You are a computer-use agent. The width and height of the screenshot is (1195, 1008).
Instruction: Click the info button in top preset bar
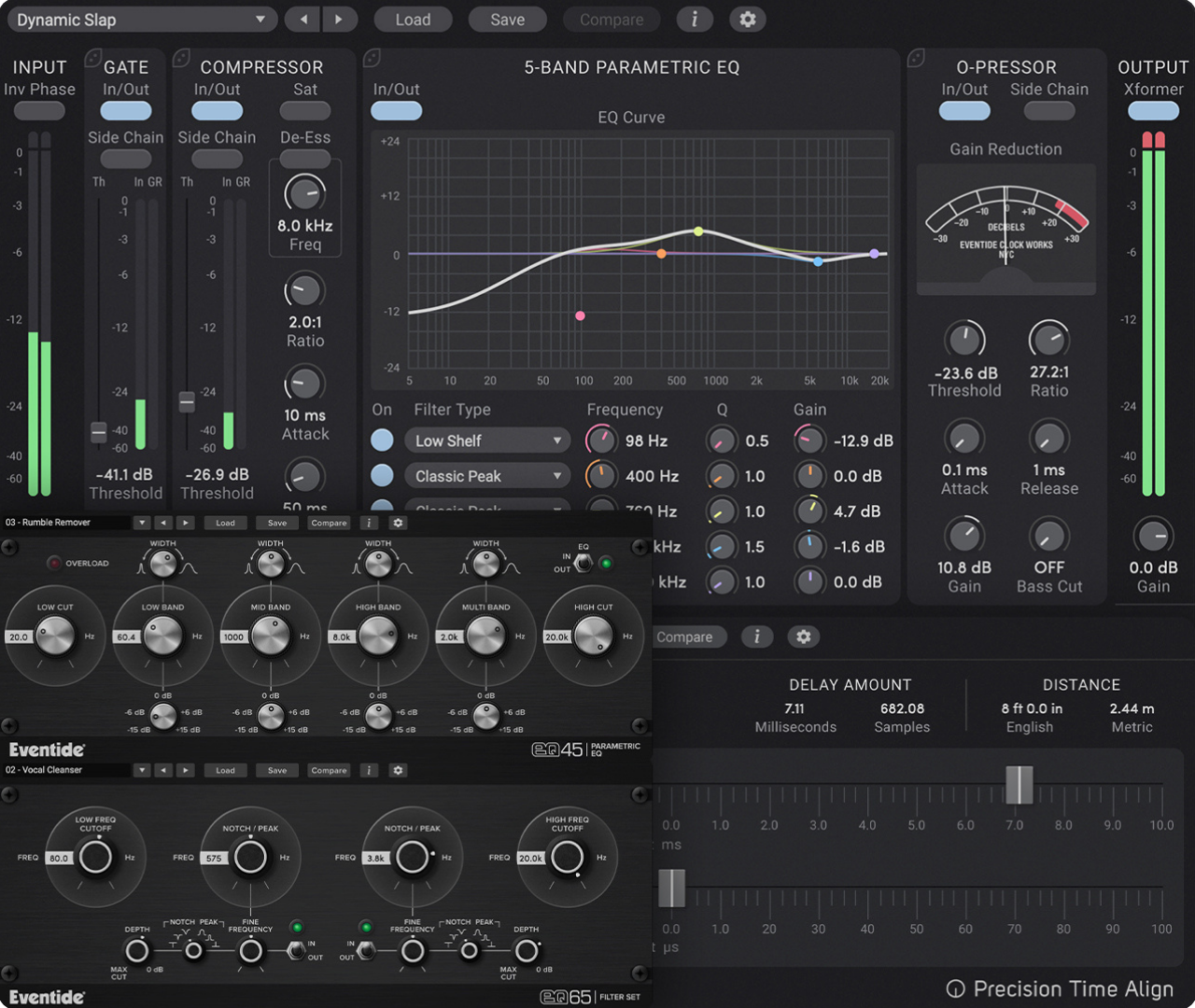(694, 20)
